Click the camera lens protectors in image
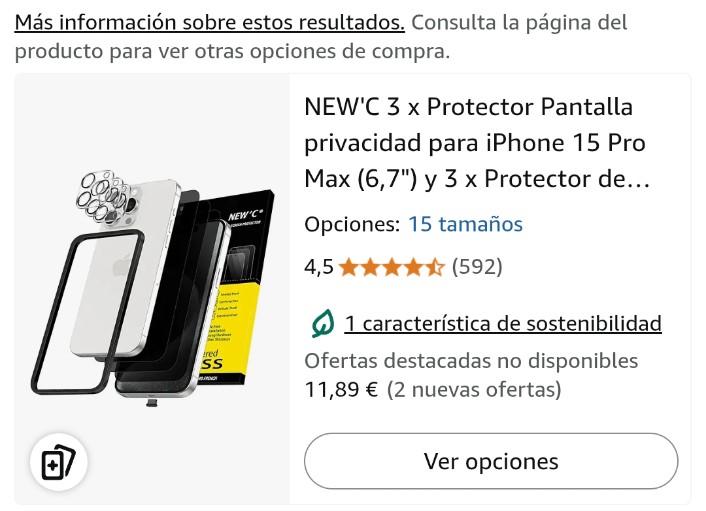The height and width of the screenshot is (511, 706). click(104, 195)
